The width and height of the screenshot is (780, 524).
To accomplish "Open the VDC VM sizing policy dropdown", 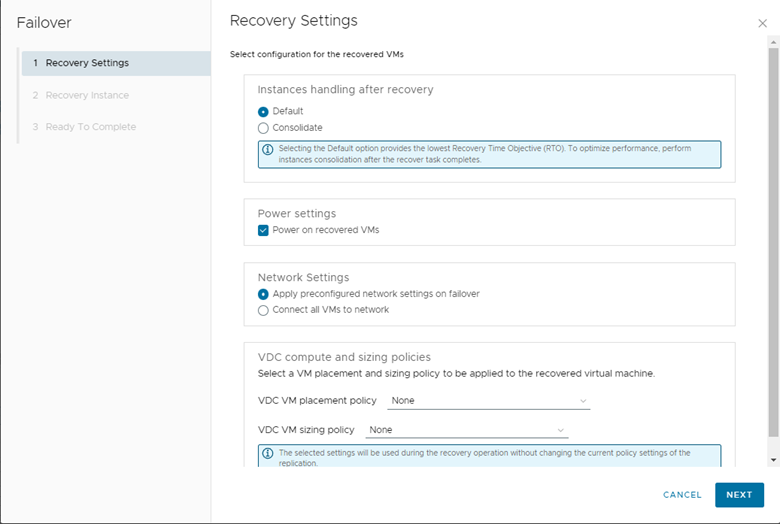I will [x=466, y=430].
